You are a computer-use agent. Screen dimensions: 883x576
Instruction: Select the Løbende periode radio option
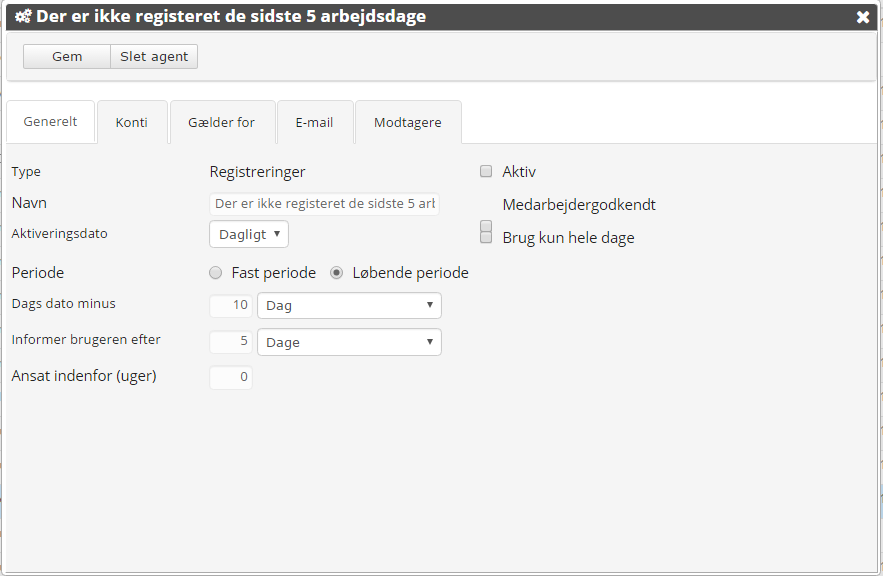coord(337,273)
